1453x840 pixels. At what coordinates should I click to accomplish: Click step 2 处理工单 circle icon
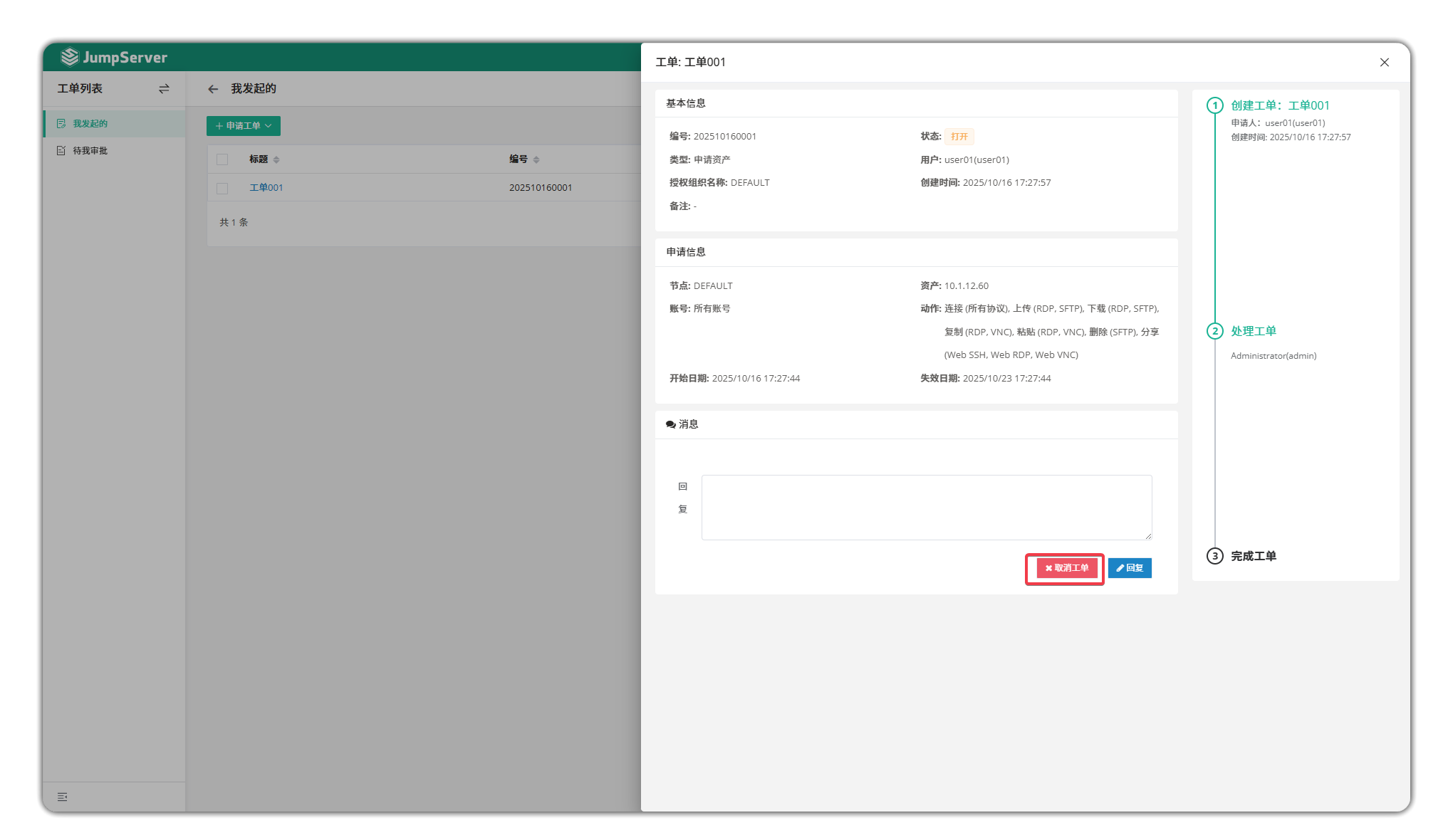click(1214, 331)
